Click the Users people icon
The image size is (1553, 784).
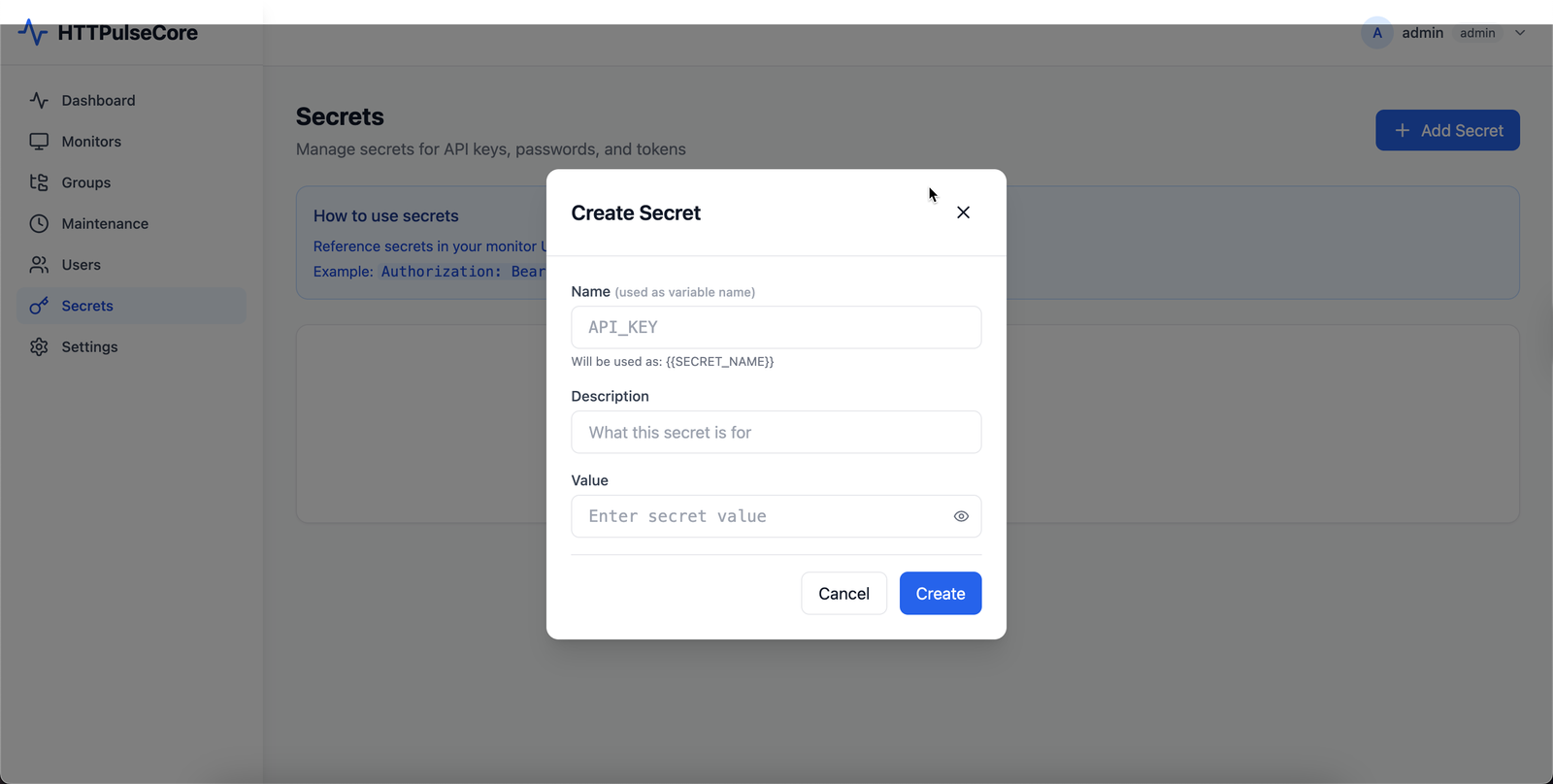pyautogui.click(x=39, y=265)
